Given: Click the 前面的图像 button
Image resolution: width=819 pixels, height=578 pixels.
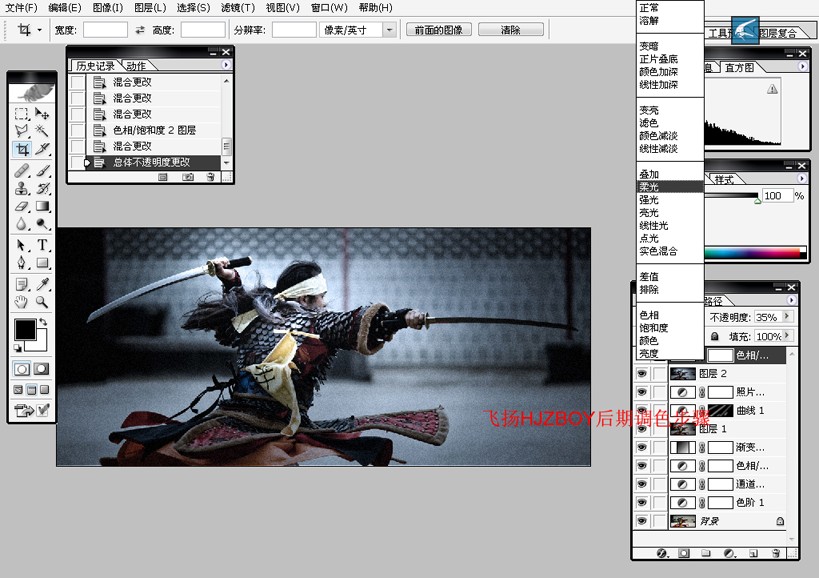Looking at the screenshot, I should [x=438, y=30].
